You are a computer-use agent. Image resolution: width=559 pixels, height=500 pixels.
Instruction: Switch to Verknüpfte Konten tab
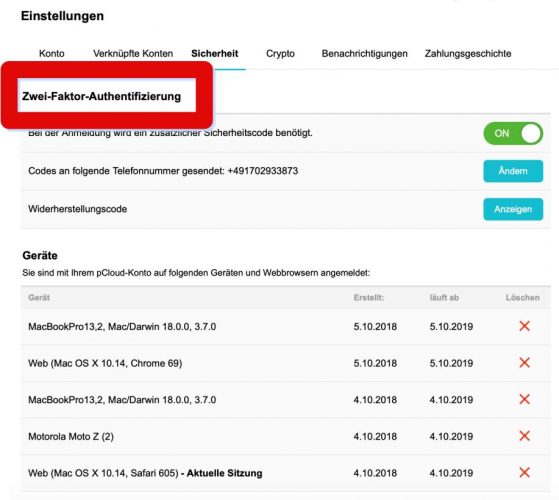133,53
